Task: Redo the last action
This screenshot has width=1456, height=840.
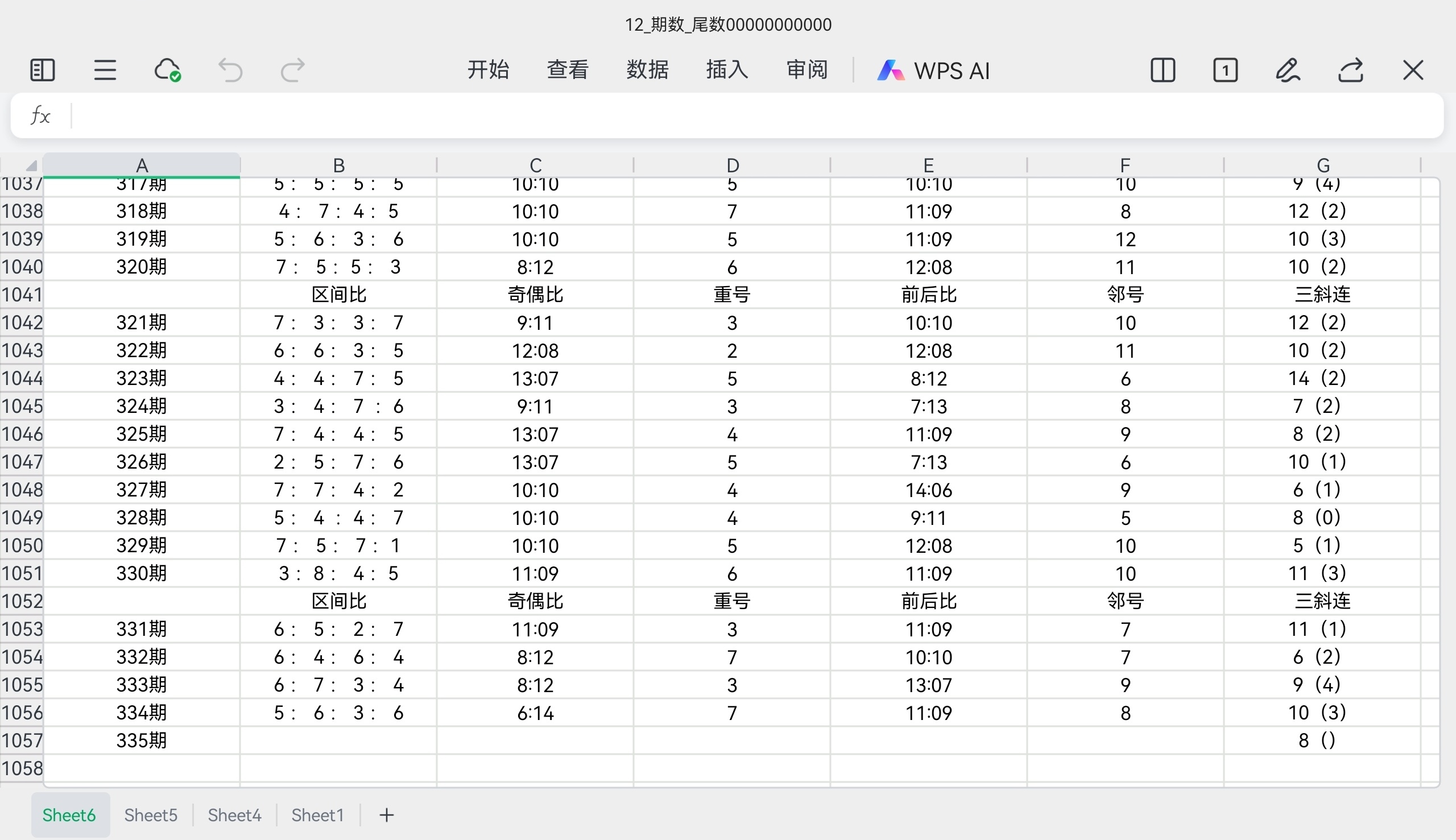Action: tap(292, 71)
